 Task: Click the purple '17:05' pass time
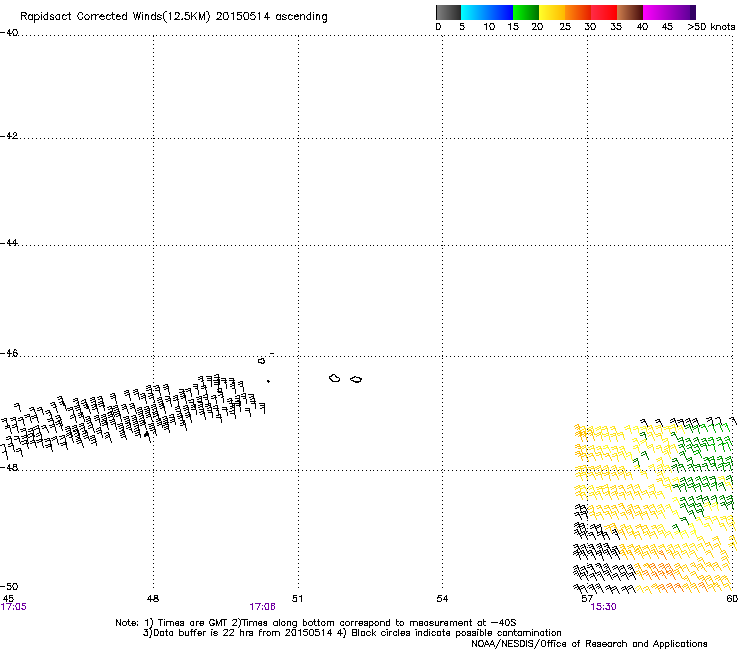click(14, 607)
